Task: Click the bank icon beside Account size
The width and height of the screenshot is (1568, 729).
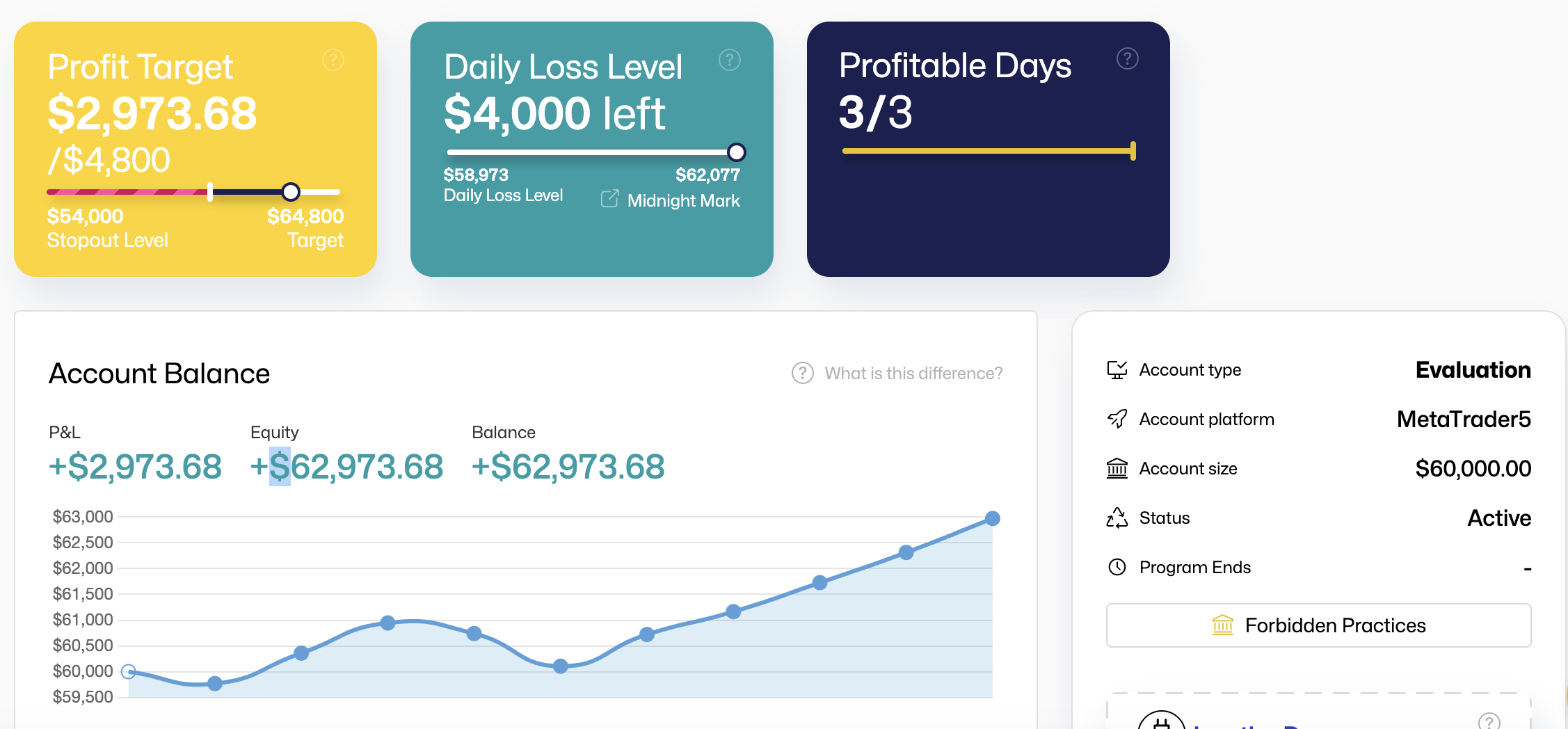Action: [x=1117, y=468]
